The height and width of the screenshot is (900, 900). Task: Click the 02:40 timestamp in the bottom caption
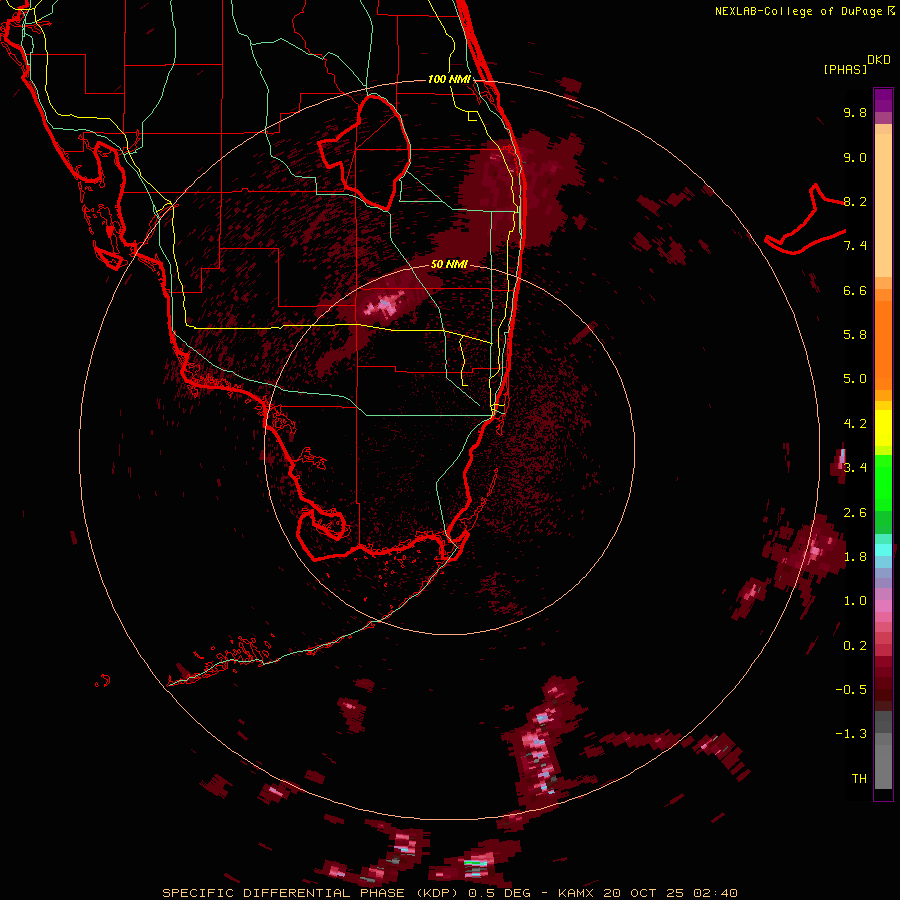(715, 893)
